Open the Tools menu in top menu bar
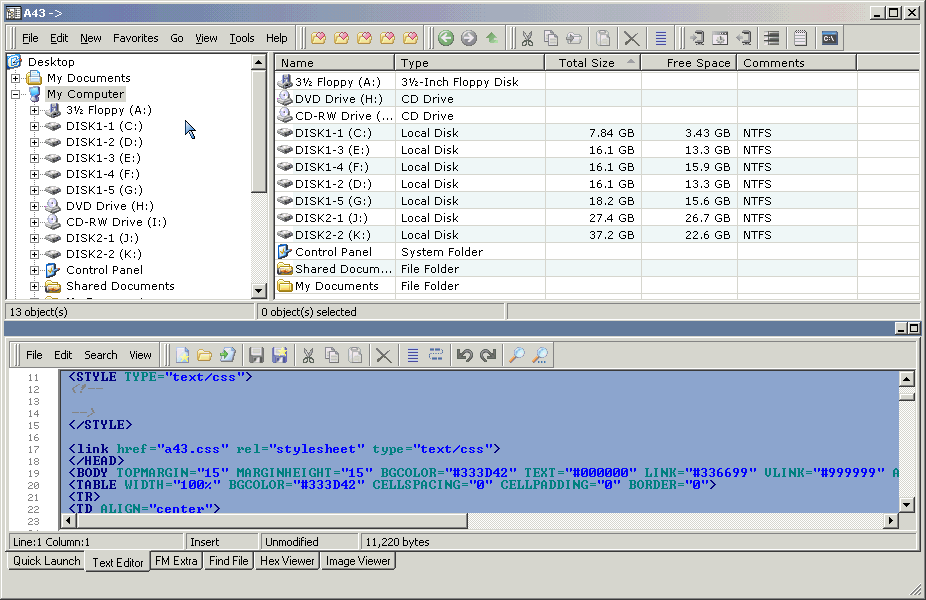926x600 pixels. tap(242, 39)
